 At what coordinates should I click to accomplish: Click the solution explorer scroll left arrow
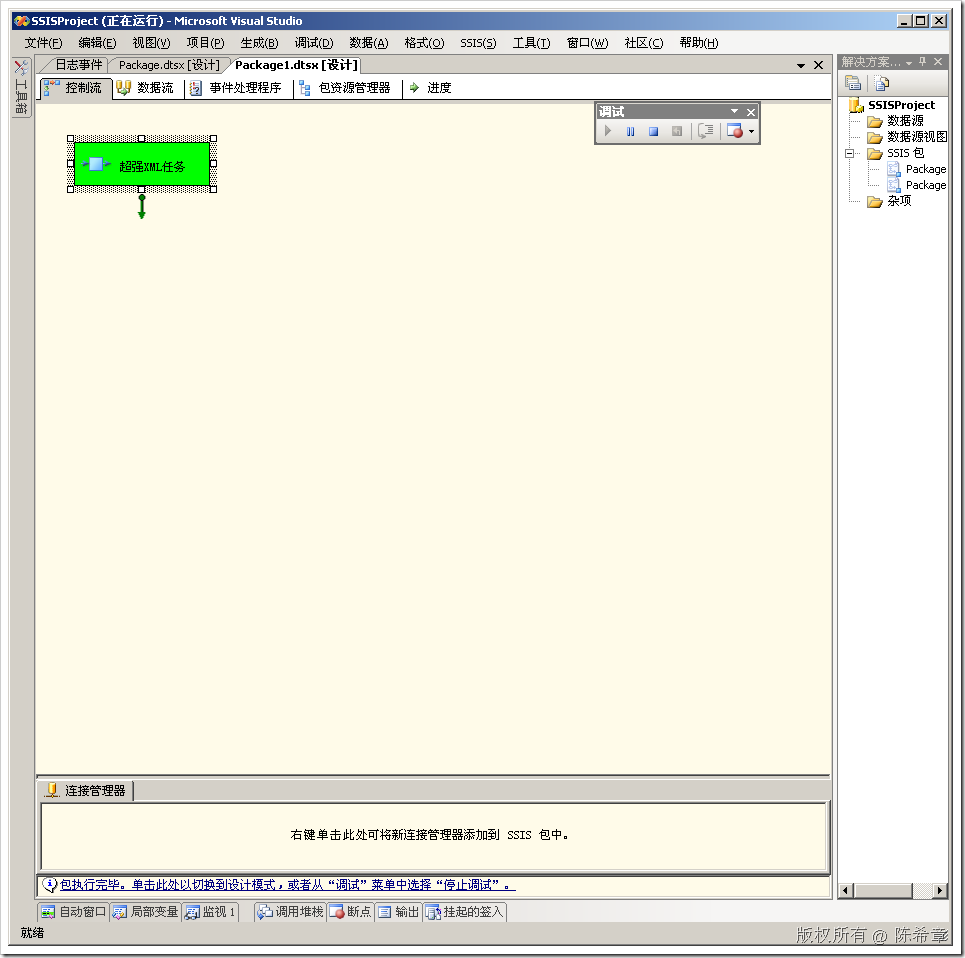(x=846, y=890)
